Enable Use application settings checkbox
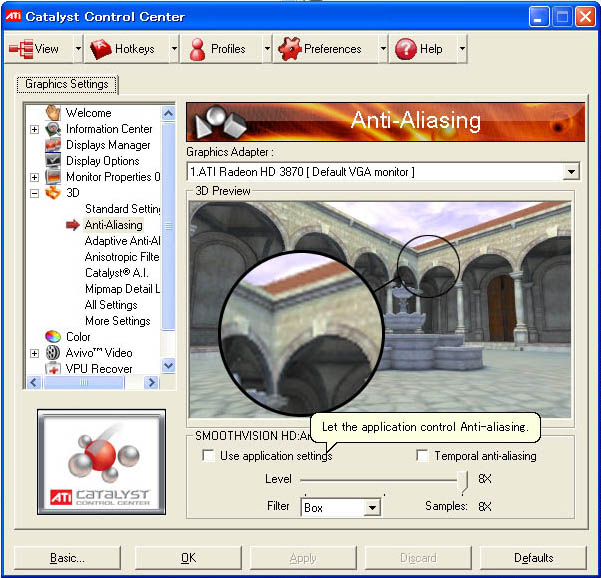This screenshot has height=578, width=601. coord(208,456)
